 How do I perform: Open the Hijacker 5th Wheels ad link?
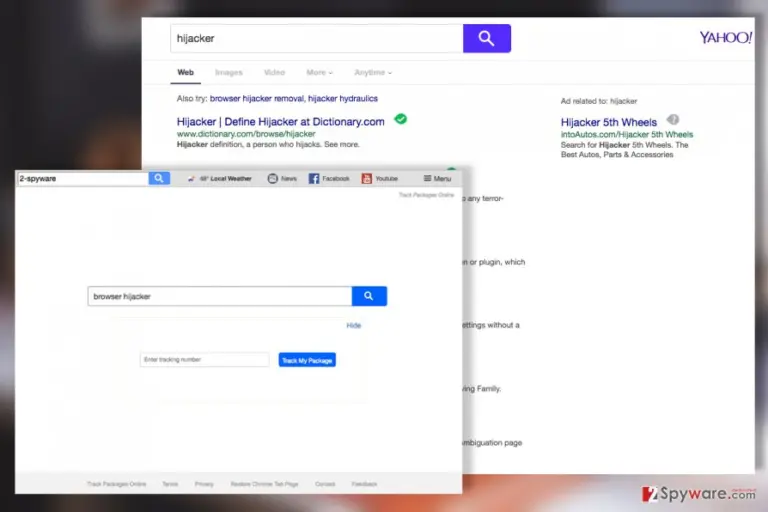coord(609,122)
